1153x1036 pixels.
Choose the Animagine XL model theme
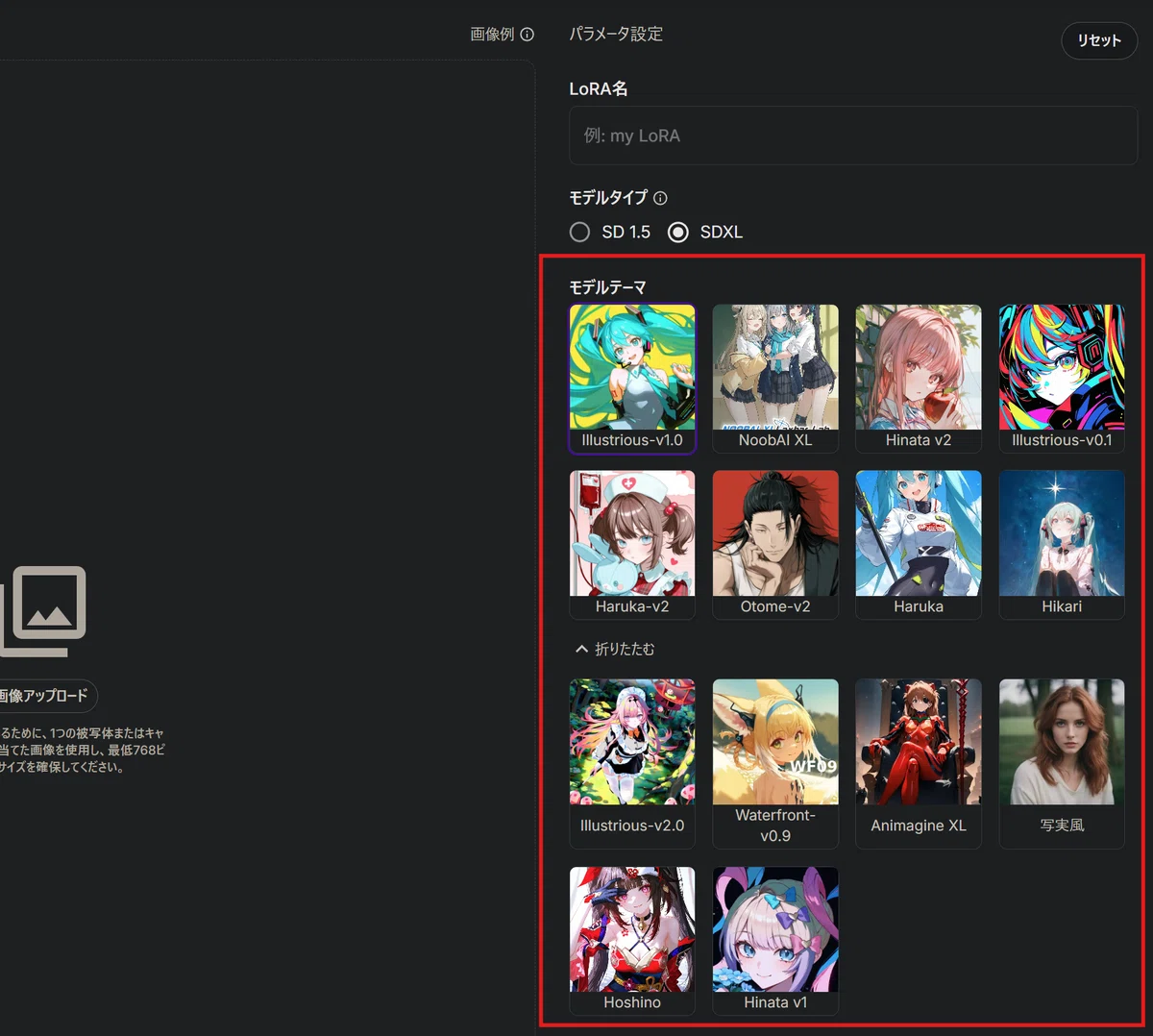click(x=919, y=764)
